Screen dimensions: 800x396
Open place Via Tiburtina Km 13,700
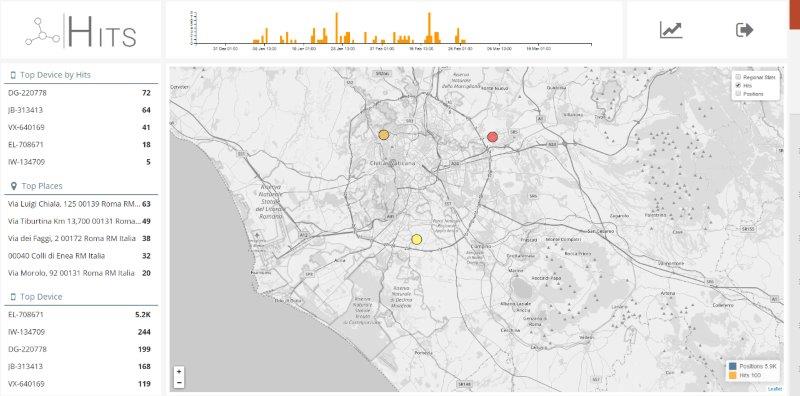coord(80,221)
